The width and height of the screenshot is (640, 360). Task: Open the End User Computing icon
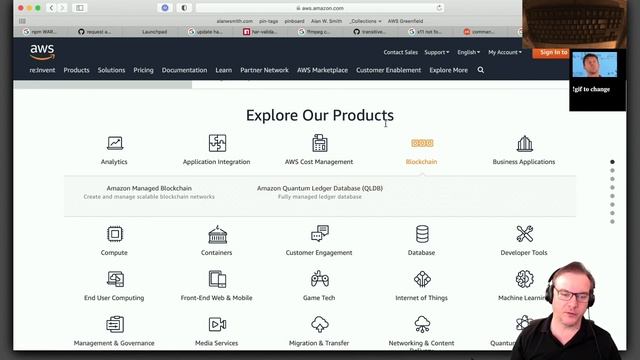(x=115, y=279)
